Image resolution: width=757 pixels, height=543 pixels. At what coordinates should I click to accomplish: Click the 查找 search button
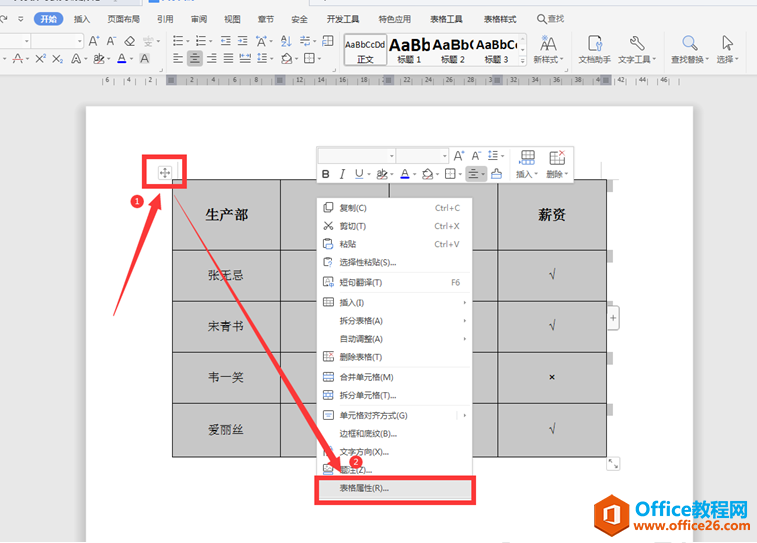(550, 19)
